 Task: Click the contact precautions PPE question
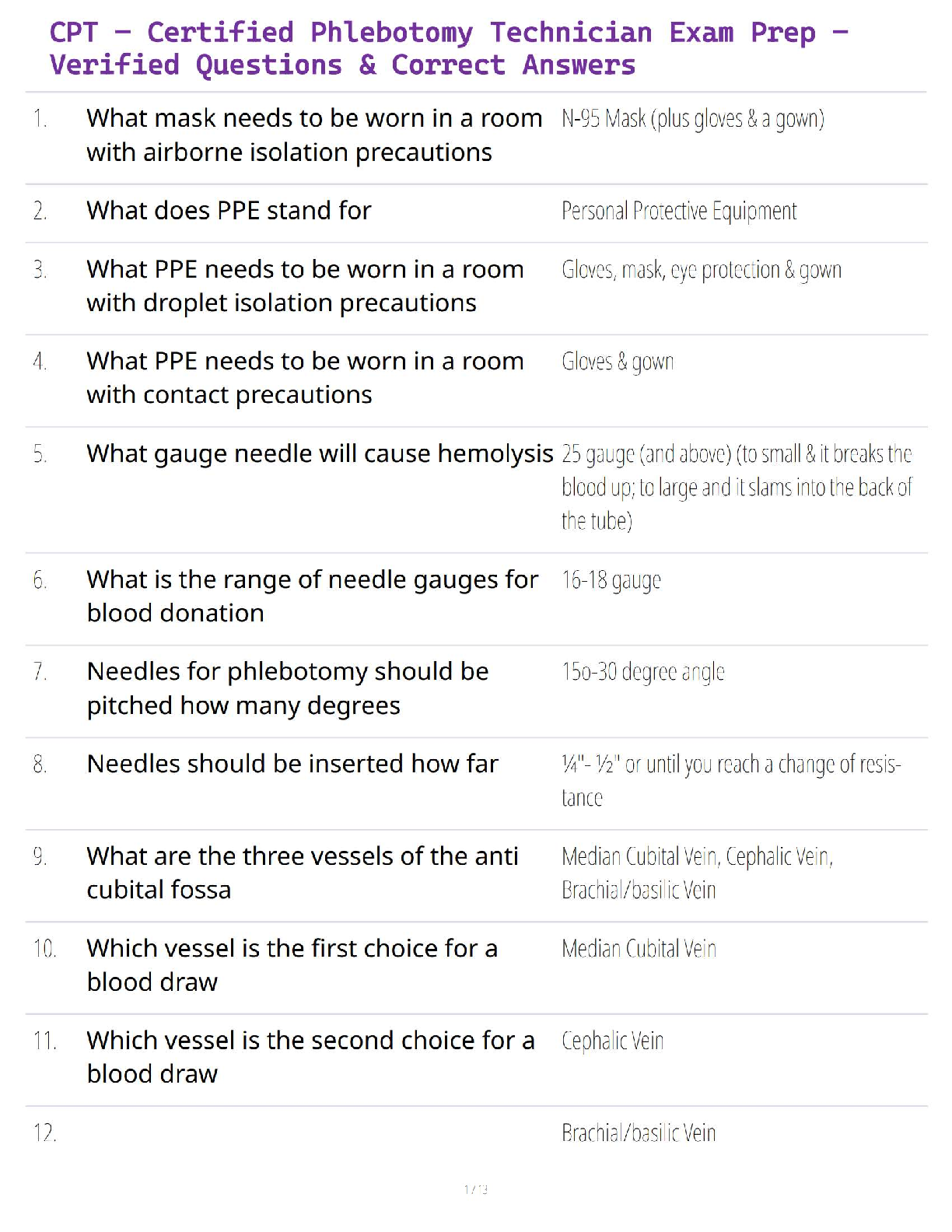[305, 378]
